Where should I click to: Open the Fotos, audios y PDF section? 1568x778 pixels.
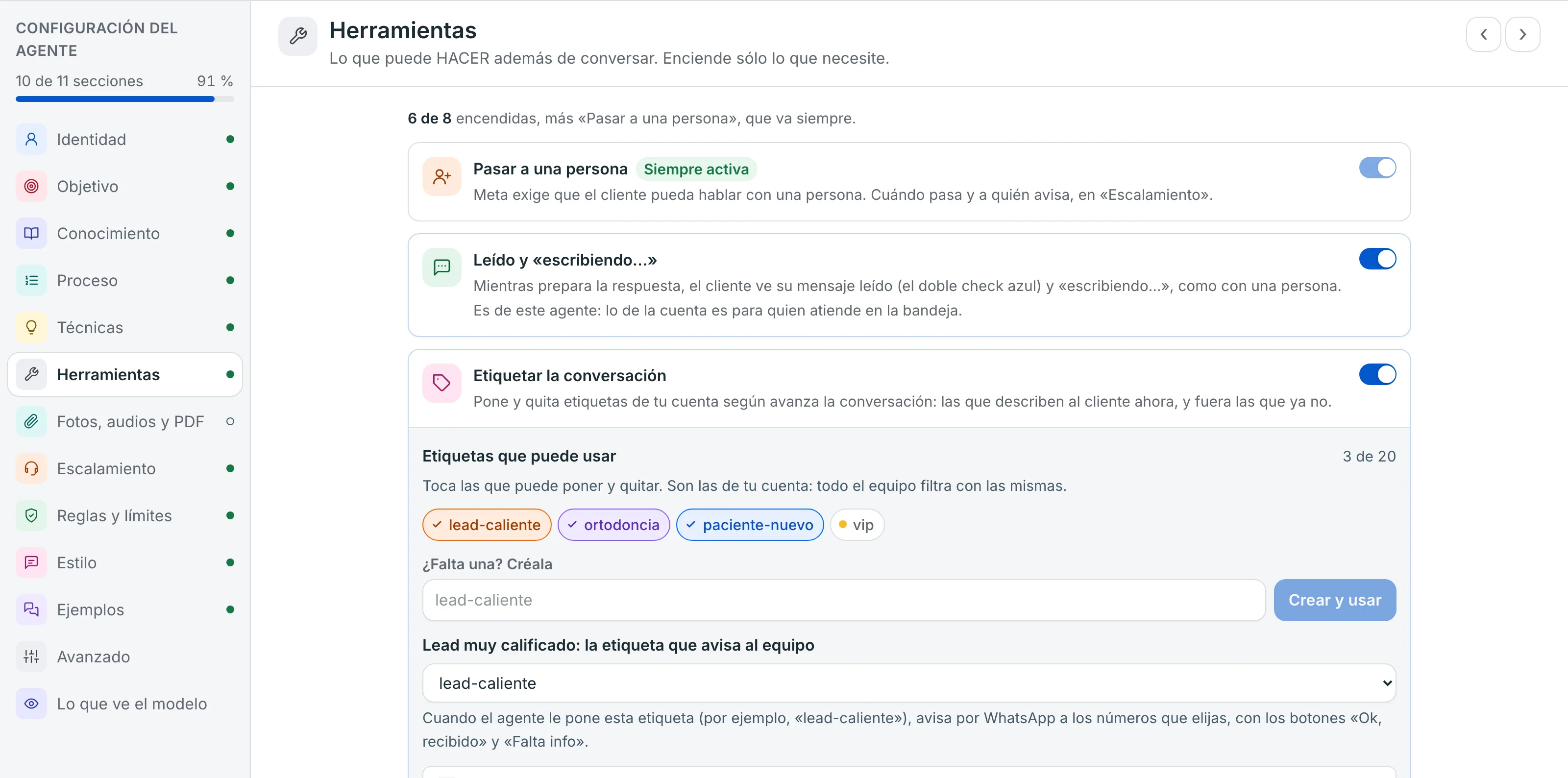pyautogui.click(x=125, y=421)
